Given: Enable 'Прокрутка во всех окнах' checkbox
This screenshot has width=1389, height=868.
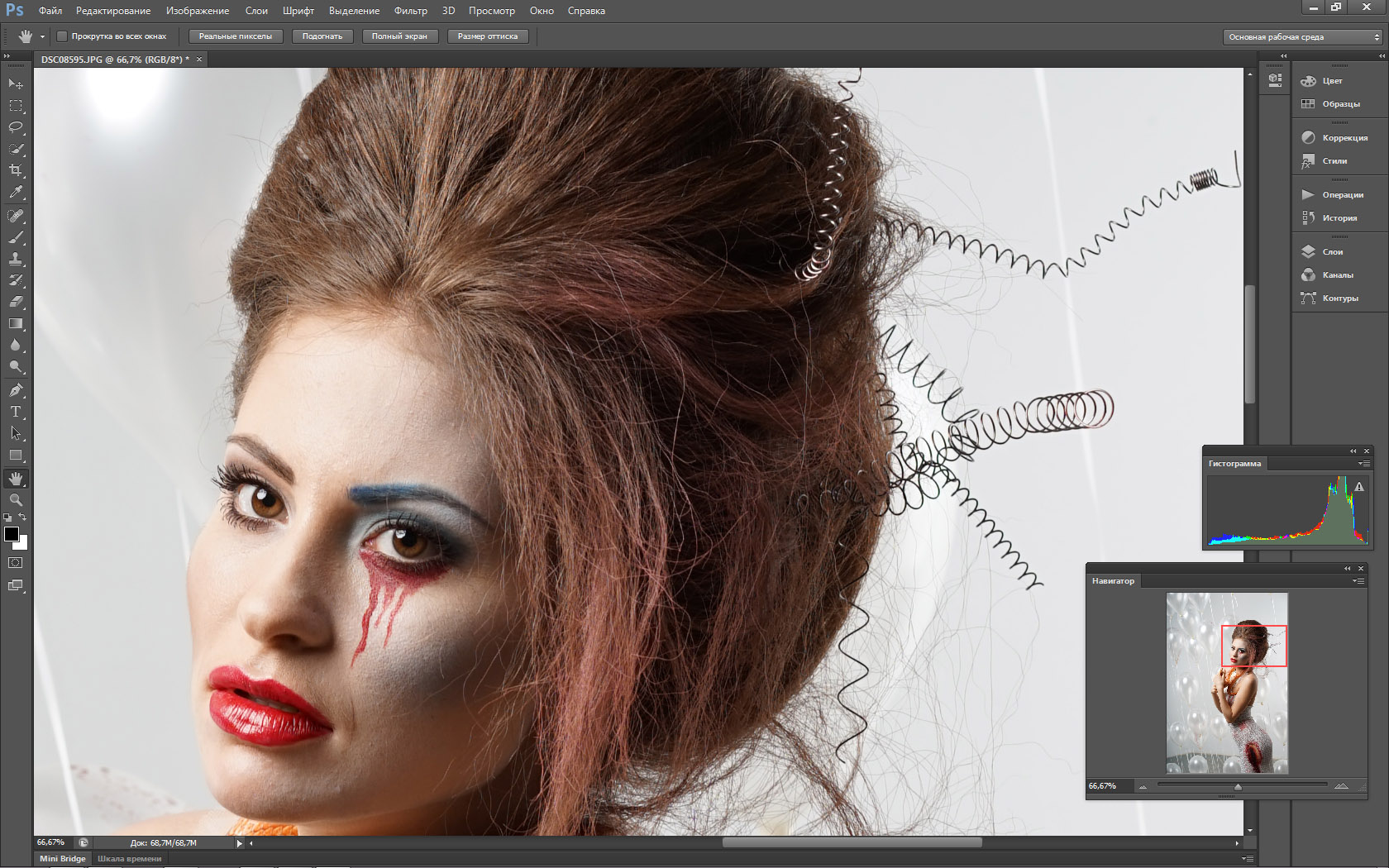Looking at the screenshot, I should point(62,36).
